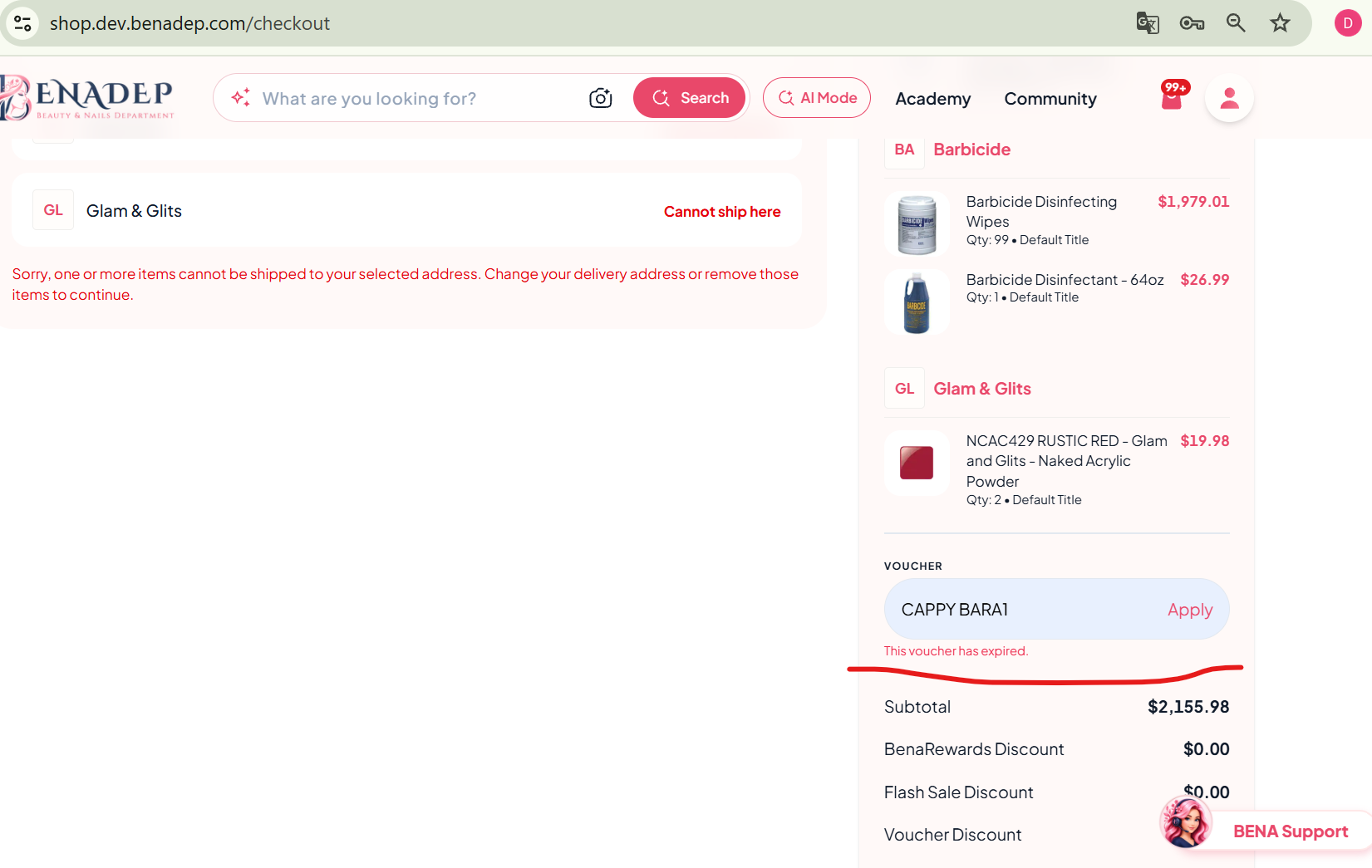Open site information icon in address bar
The width and height of the screenshot is (1372, 868).
[22, 23]
